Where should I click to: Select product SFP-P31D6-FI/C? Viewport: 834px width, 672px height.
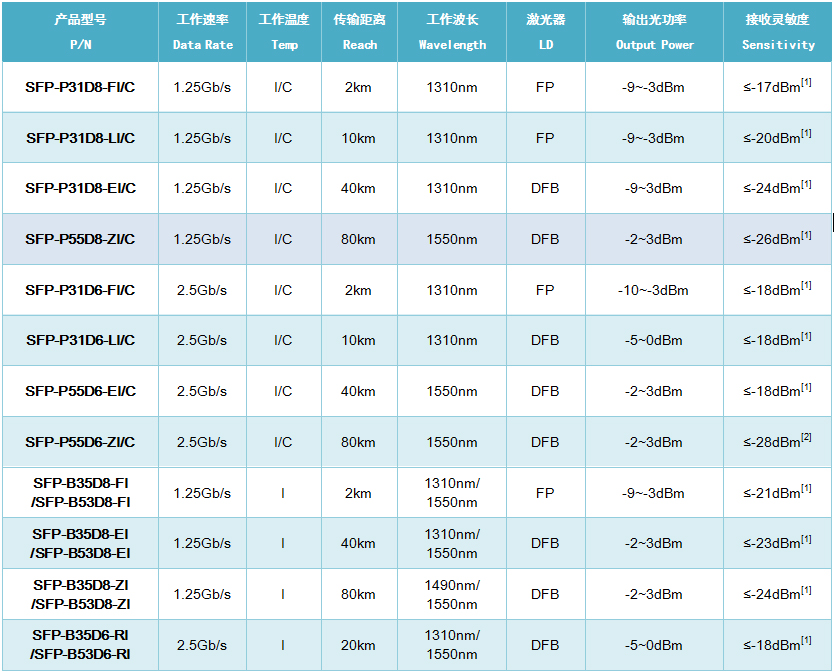point(80,291)
